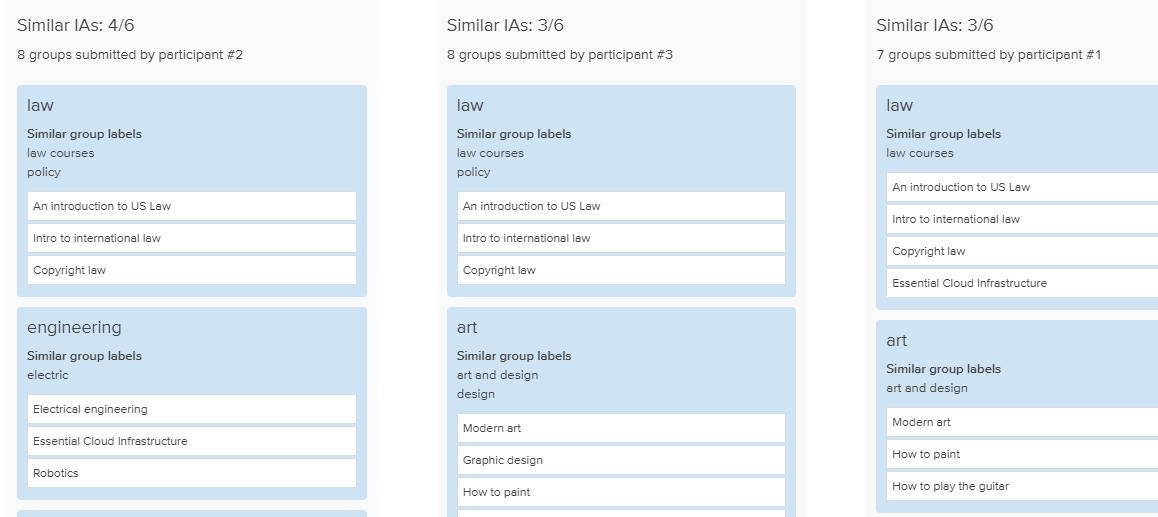Select Copyright law in participant #1's column
1158x517 pixels.
pos(1022,251)
